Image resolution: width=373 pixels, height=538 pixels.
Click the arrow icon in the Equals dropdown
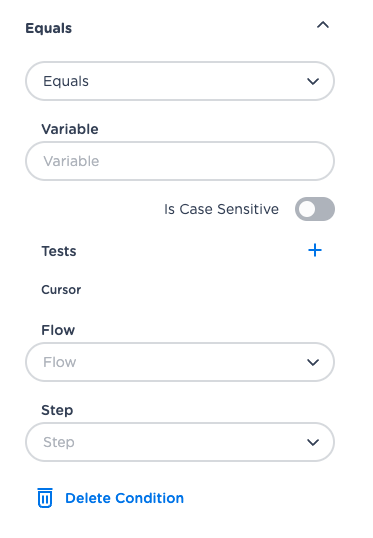313,82
